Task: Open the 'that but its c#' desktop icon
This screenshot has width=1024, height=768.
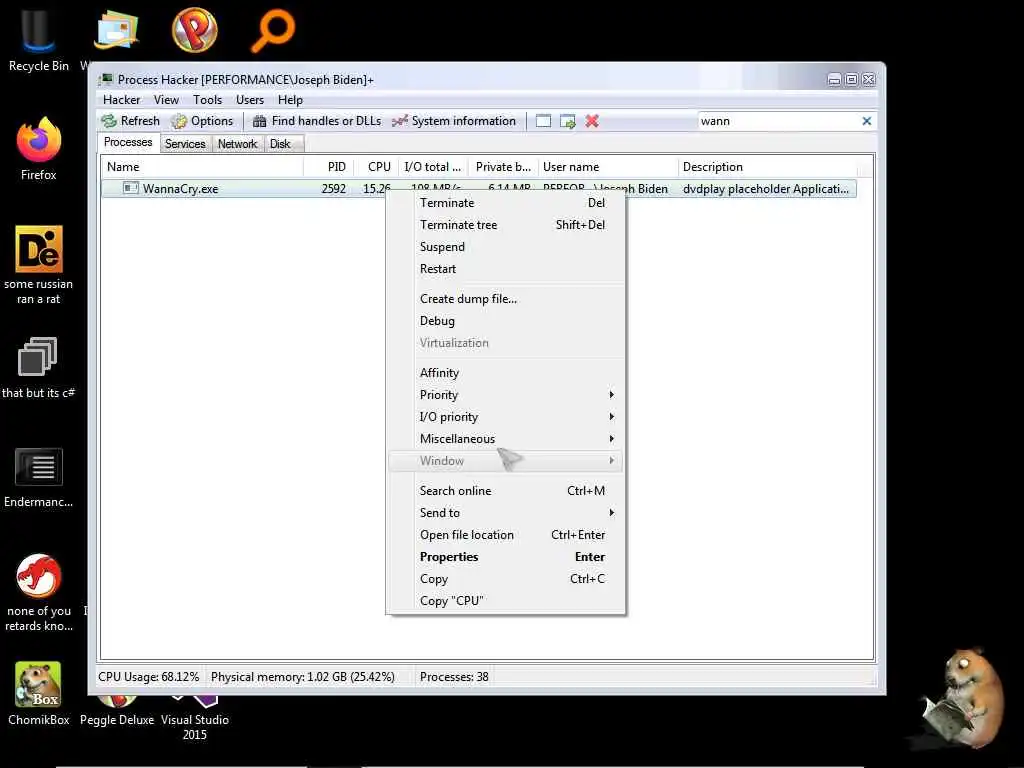Action: click(38, 366)
